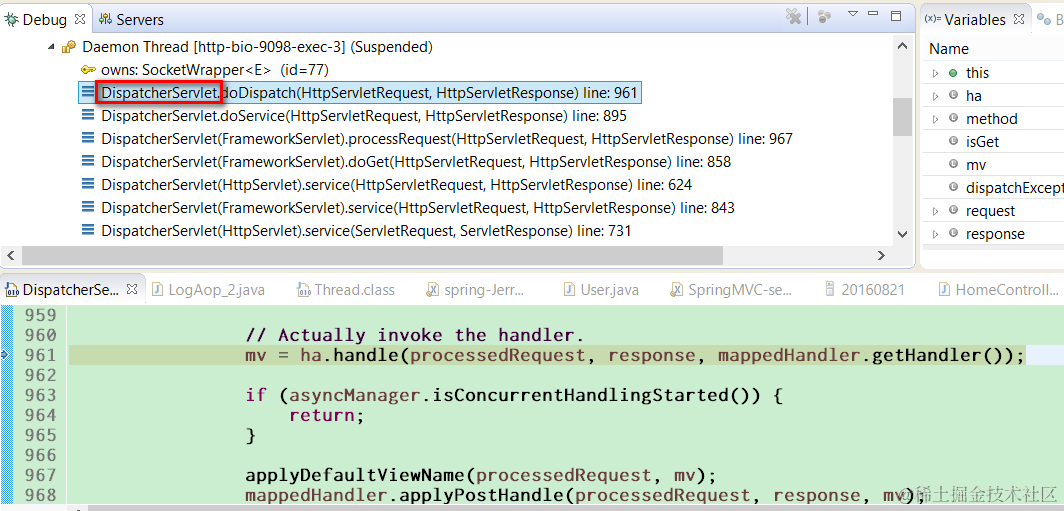Click Debug view scroll up arrow

902,46
